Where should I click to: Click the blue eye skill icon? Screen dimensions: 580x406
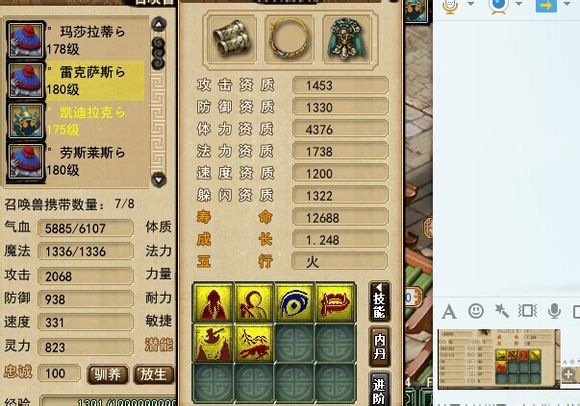point(295,302)
